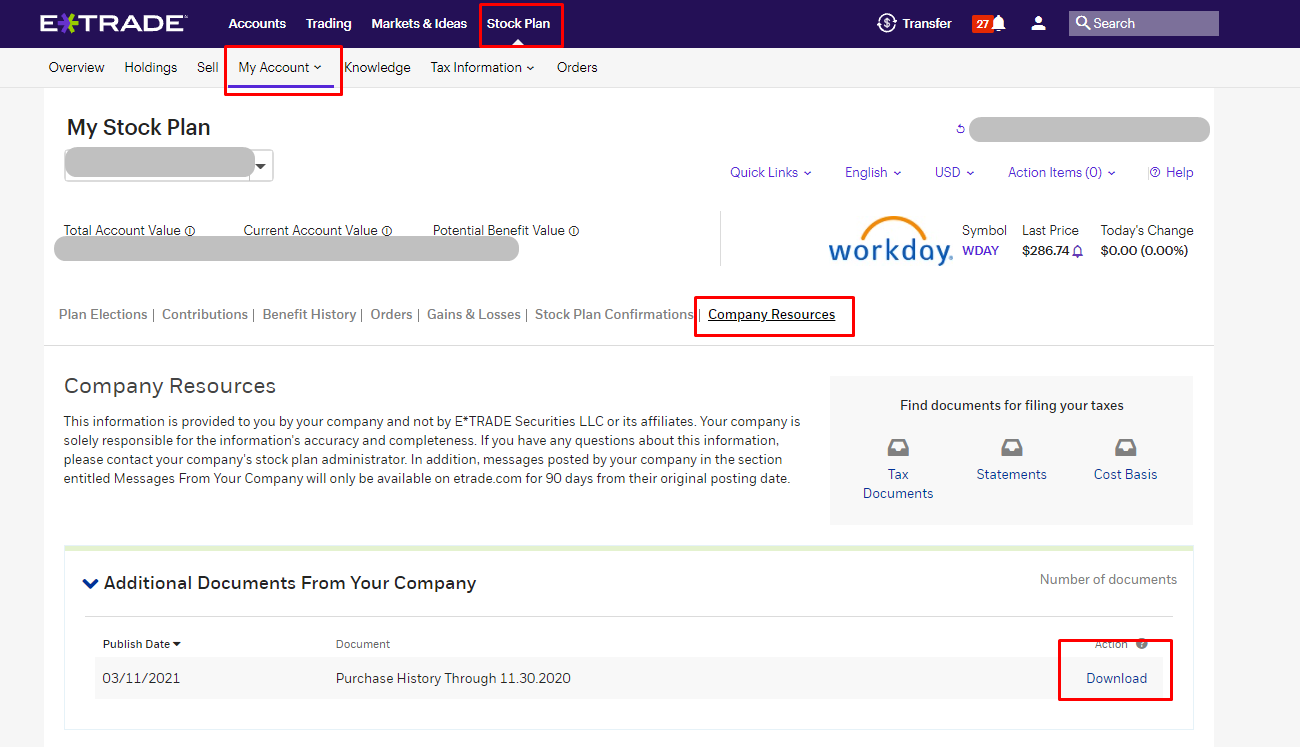Image resolution: width=1300 pixels, height=747 pixels.
Task: Go to the Knowledge tab
Action: [x=377, y=68]
